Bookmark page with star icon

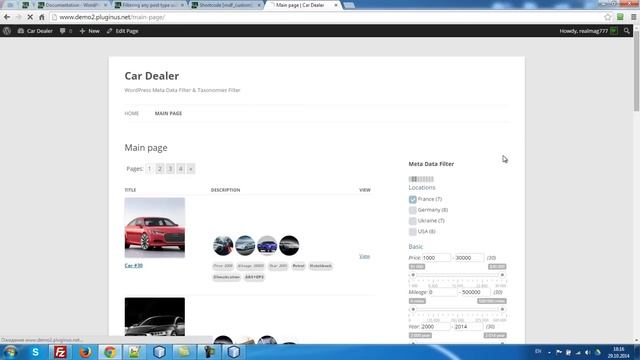tap(608, 17)
